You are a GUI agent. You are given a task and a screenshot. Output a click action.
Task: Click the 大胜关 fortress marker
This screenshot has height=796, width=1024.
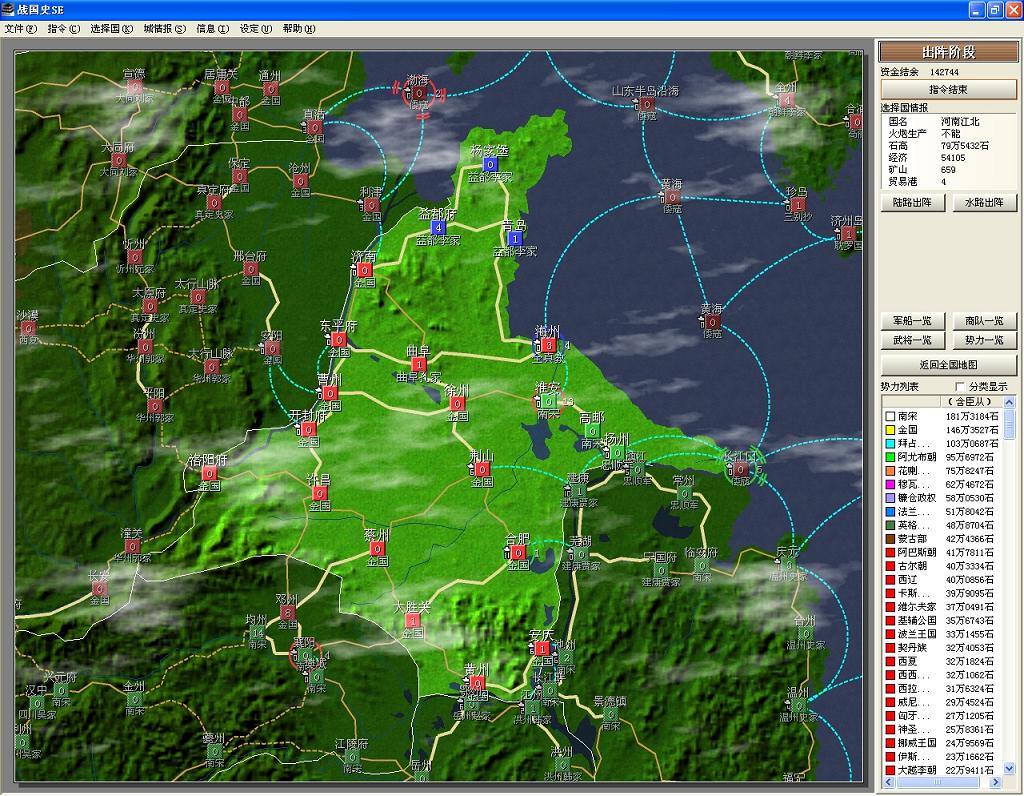[x=412, y=621]
